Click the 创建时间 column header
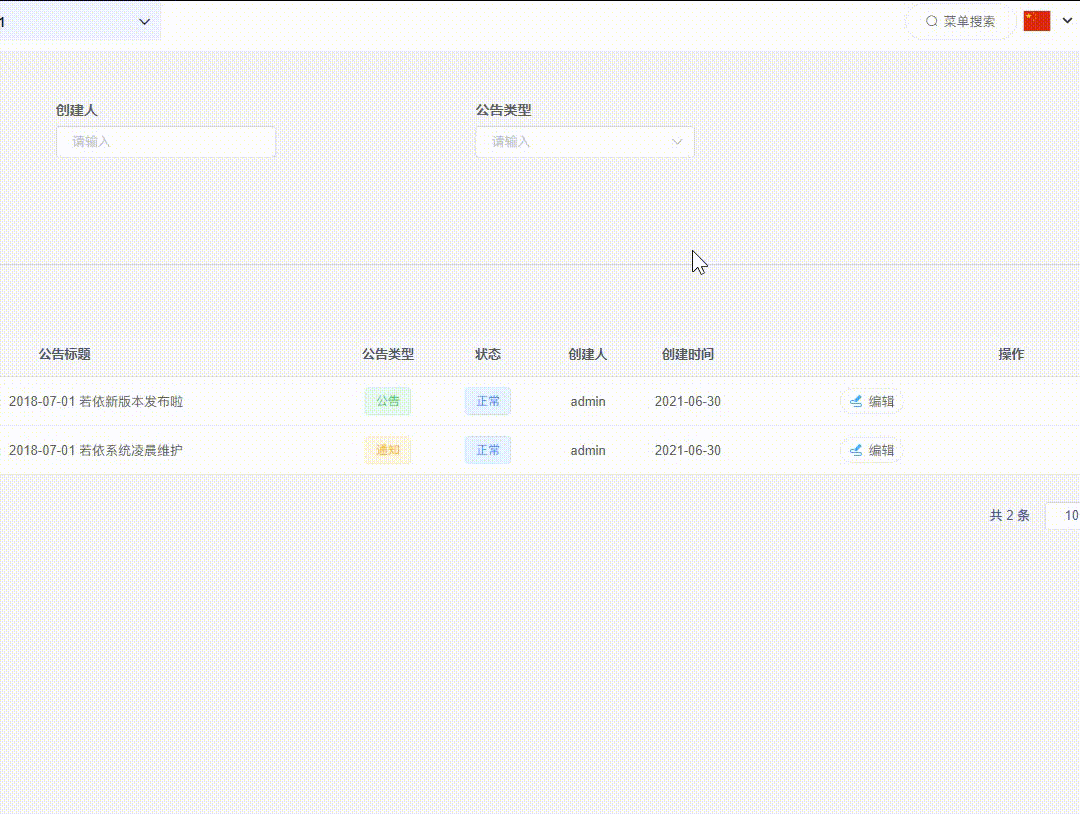The image size is (1080, 814). click(687, 354)
